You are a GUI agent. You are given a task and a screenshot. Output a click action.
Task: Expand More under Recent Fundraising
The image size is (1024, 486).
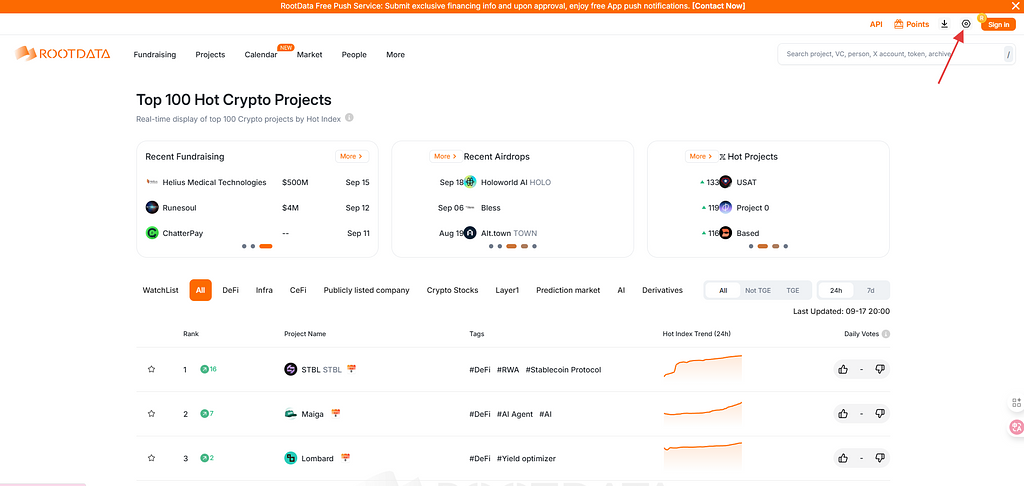(352, 156)
